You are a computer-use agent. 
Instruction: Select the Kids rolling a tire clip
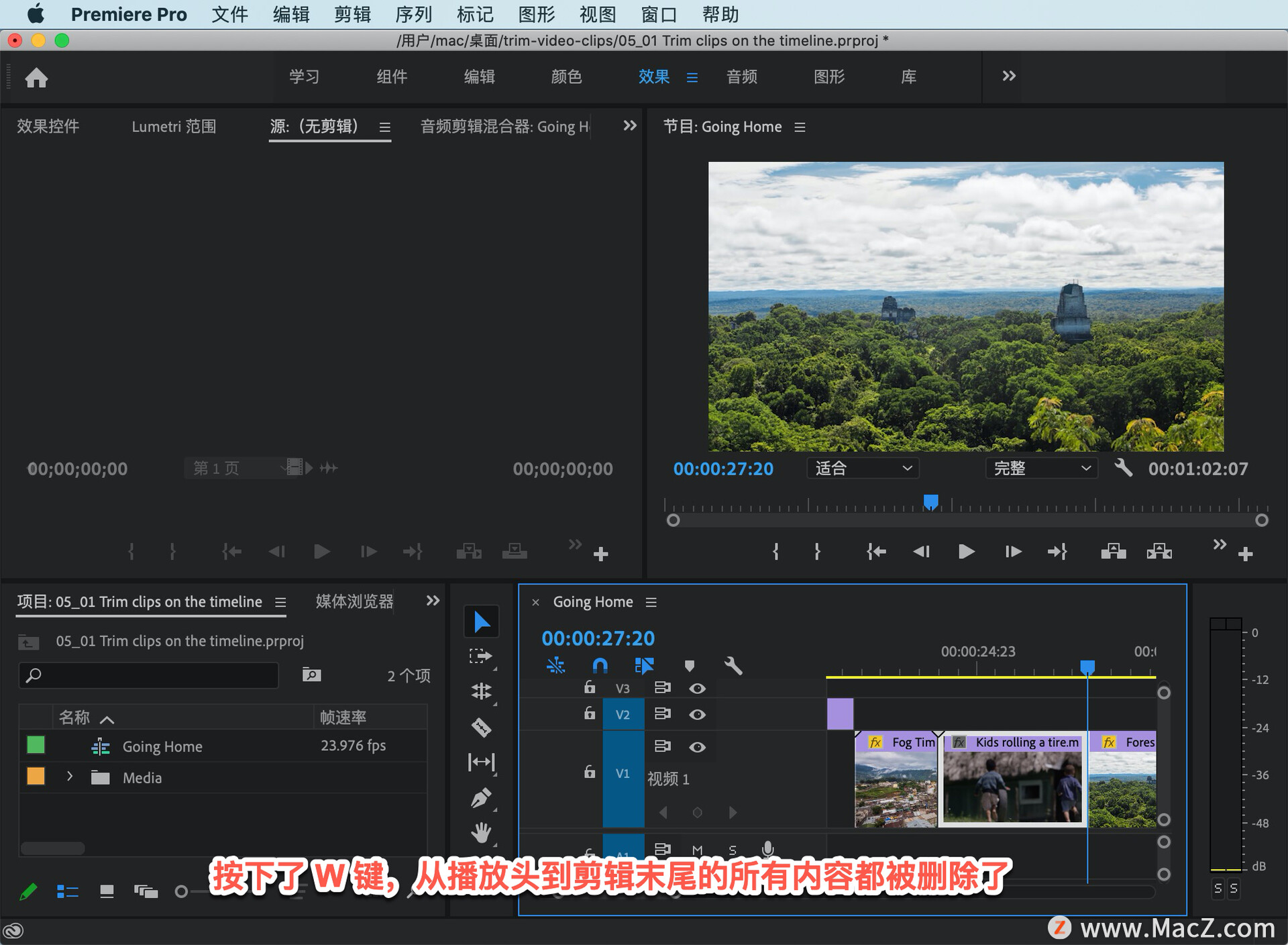(1012, 782)
